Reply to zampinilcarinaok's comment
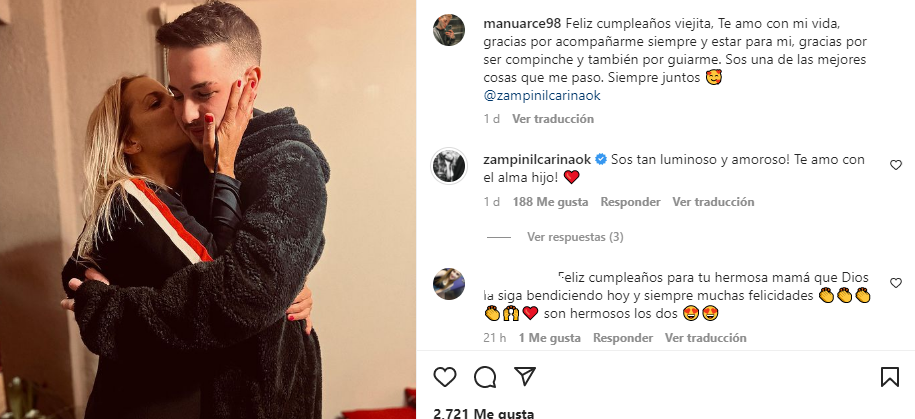The width and height of the screenshot is (915, 419). point(630,202)
